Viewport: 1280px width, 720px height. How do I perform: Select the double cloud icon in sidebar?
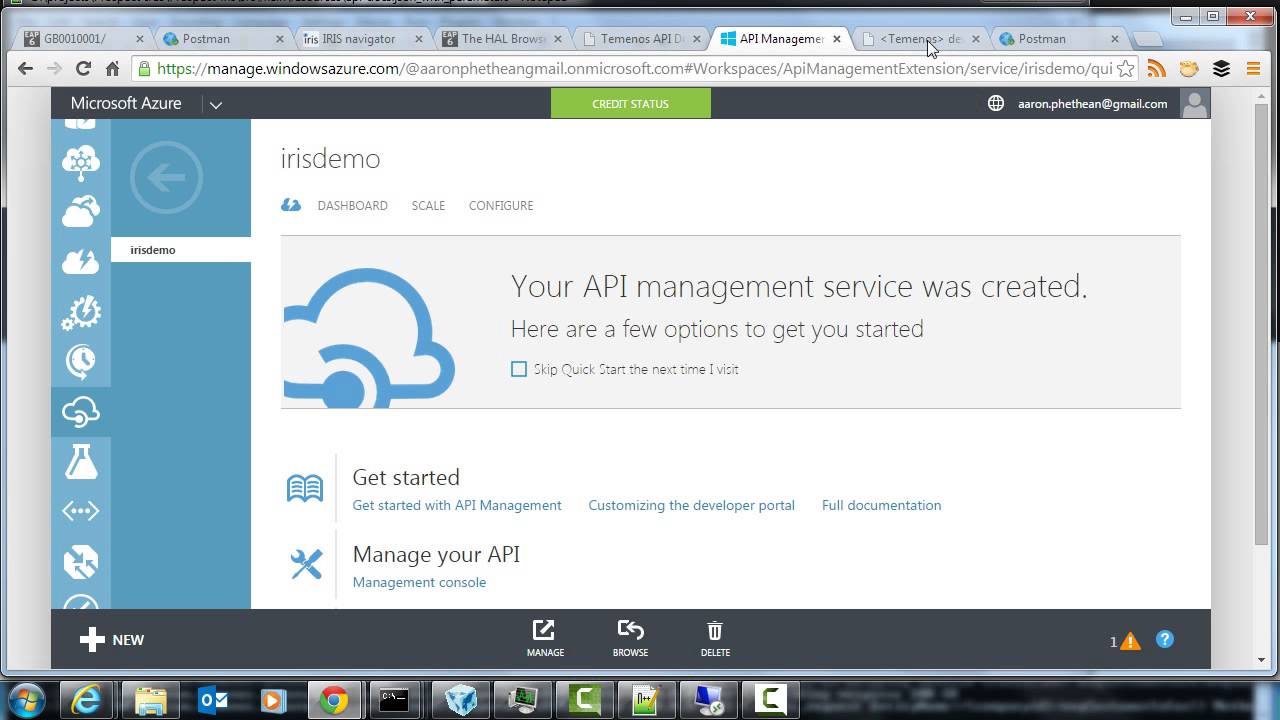(81, 212)
